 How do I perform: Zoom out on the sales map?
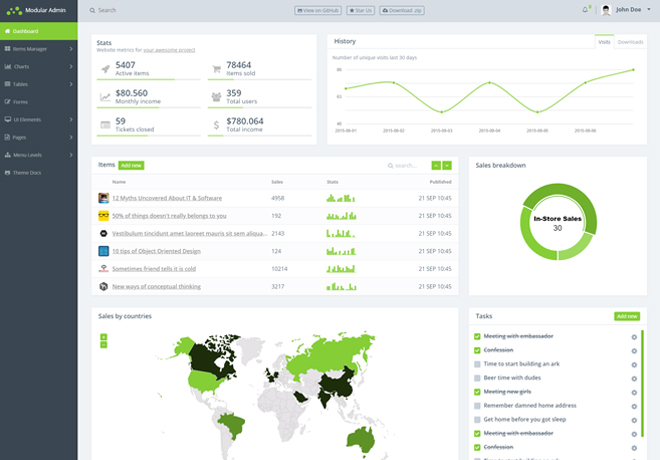[x=104, y=345]
